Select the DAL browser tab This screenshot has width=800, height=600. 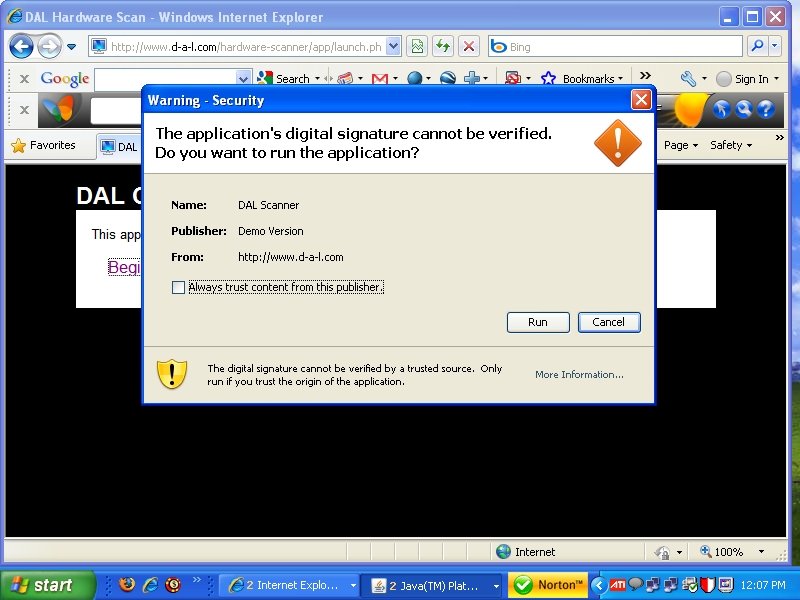click(x=119, y=147)
